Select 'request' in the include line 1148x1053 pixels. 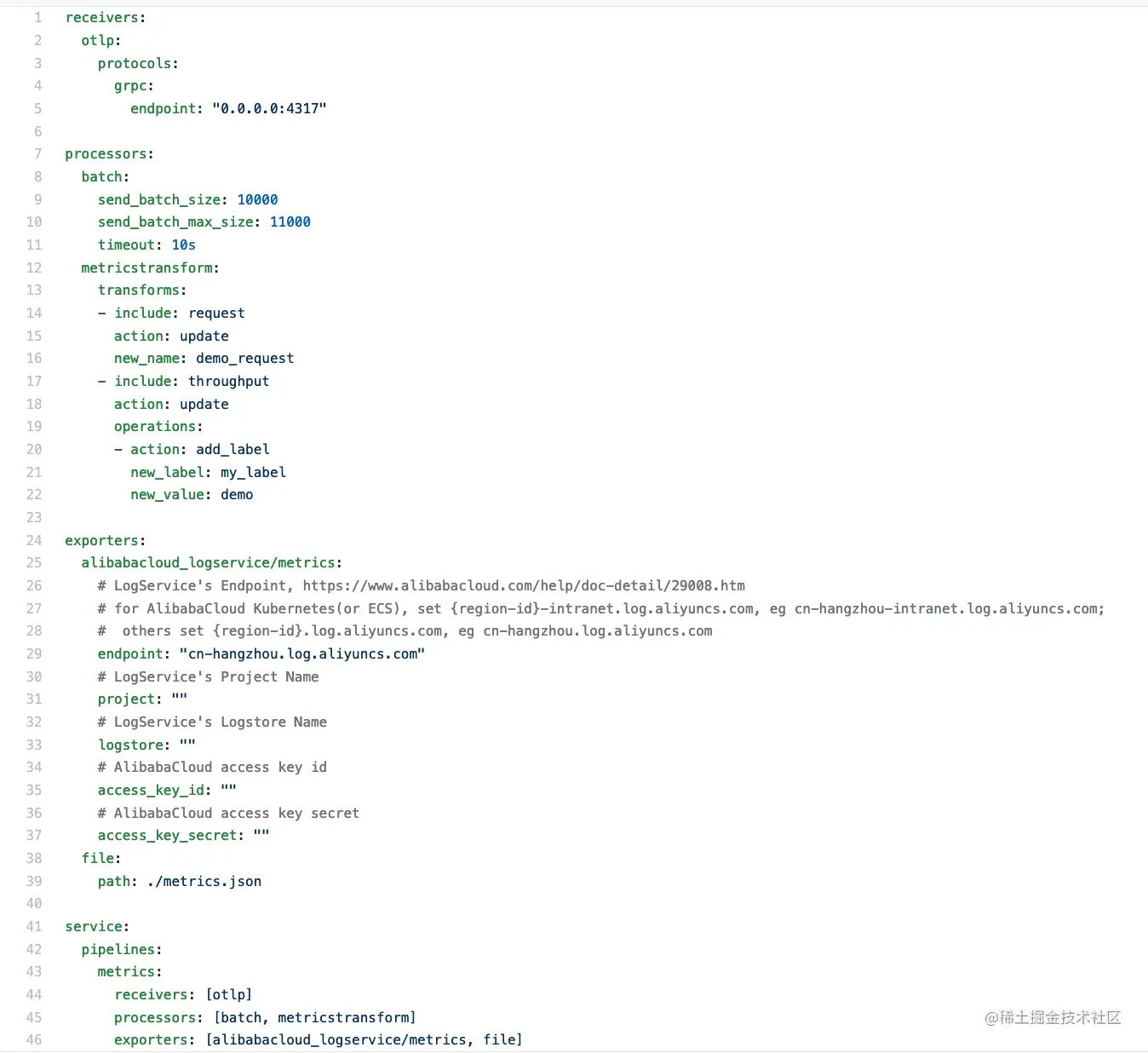[216, 313]
